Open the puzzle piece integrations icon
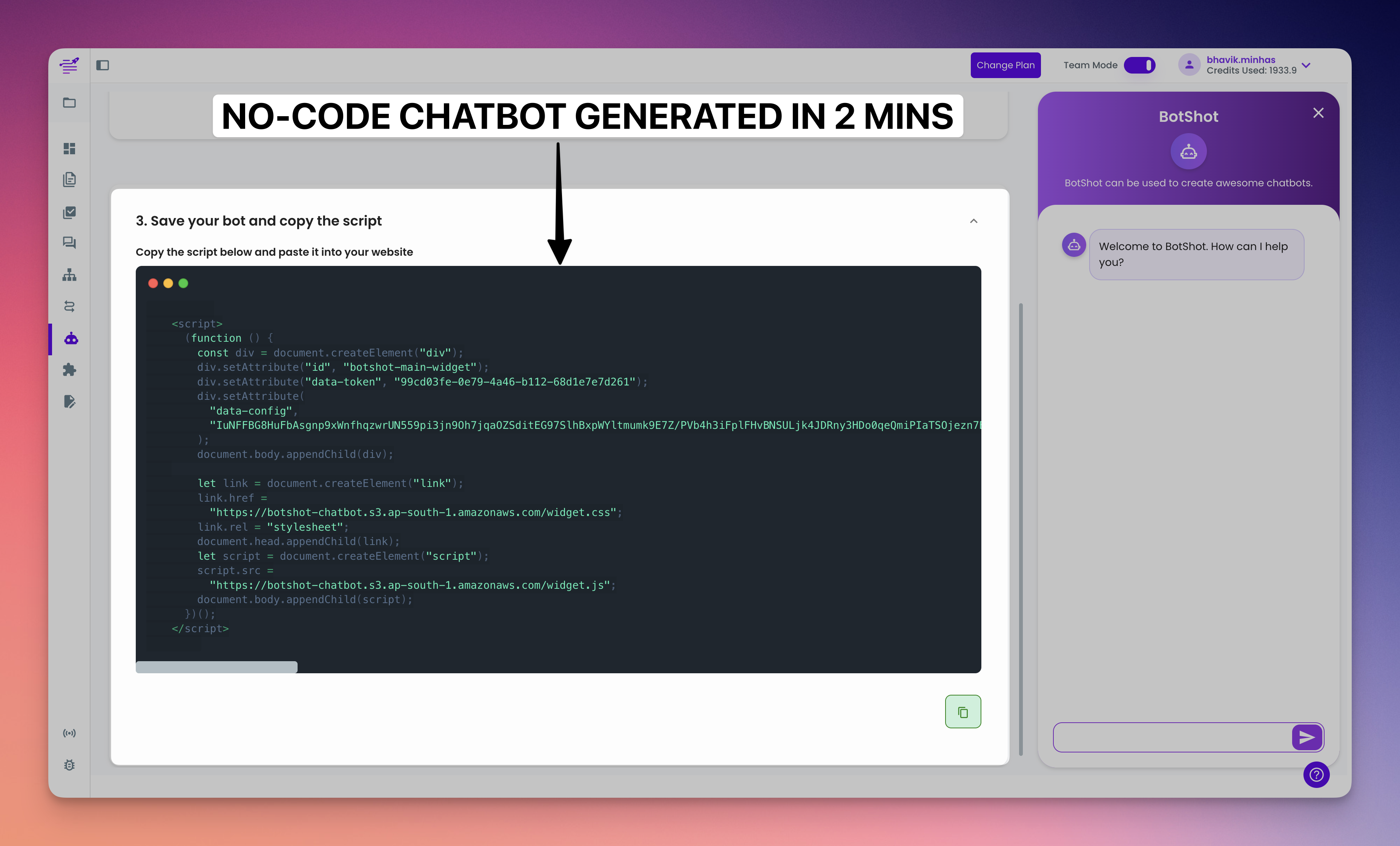The width and height of the screenshot is (1400, 846). pos(69,370)
